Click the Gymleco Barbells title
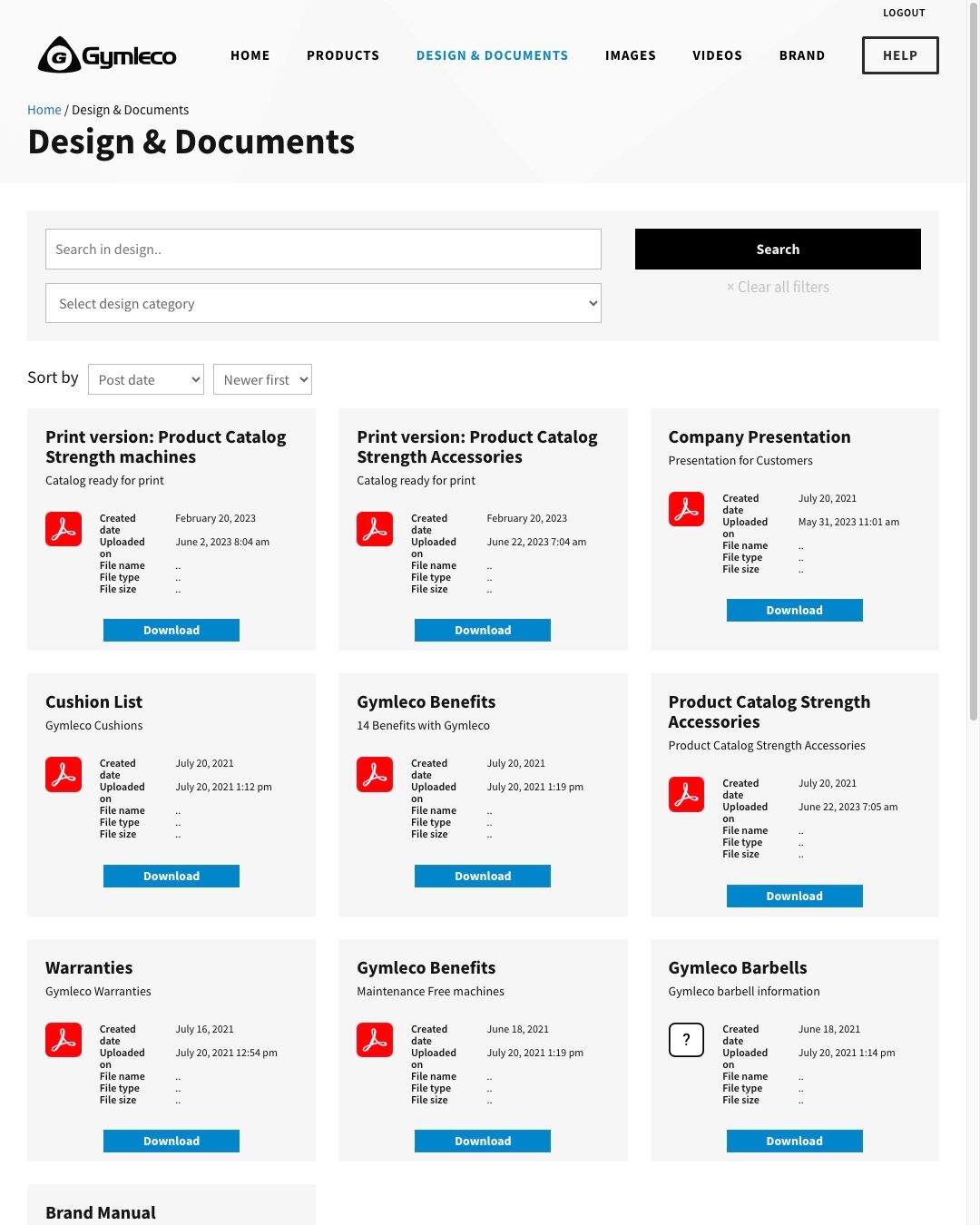 click(738, 967)
